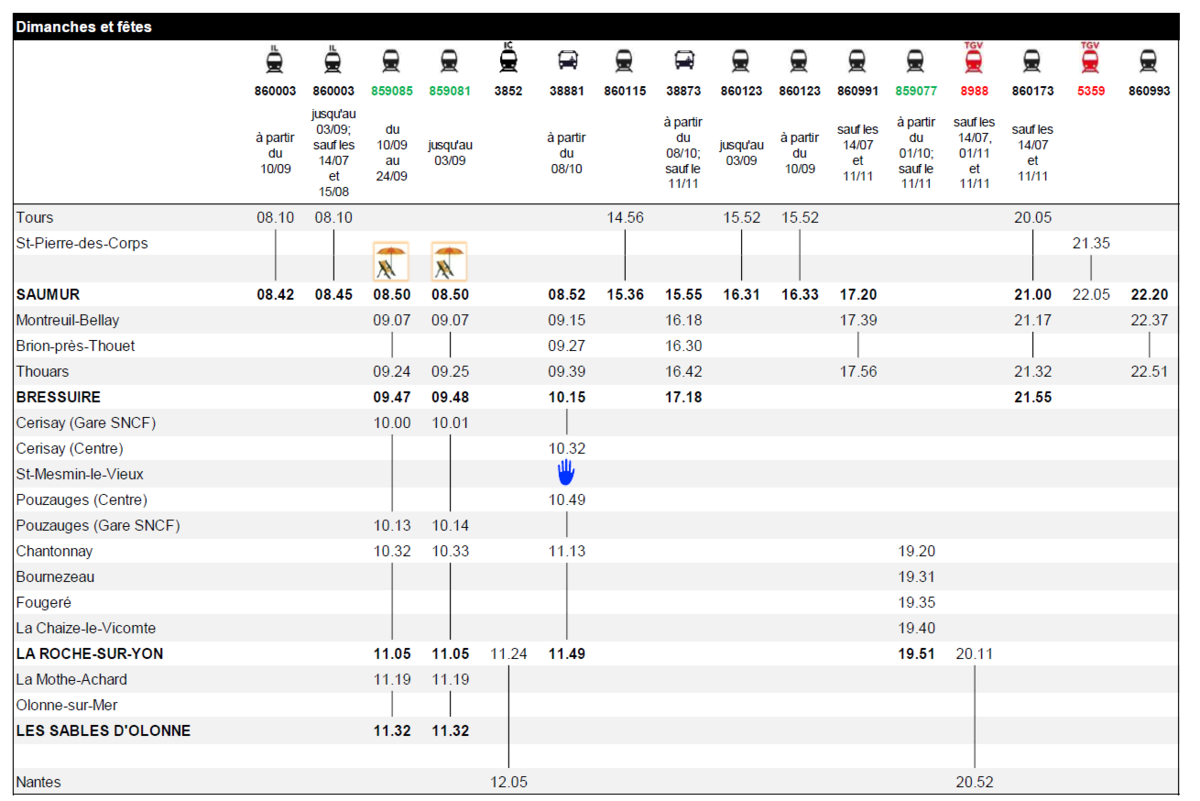Click the IC train icon above 3852

point(508,59)
